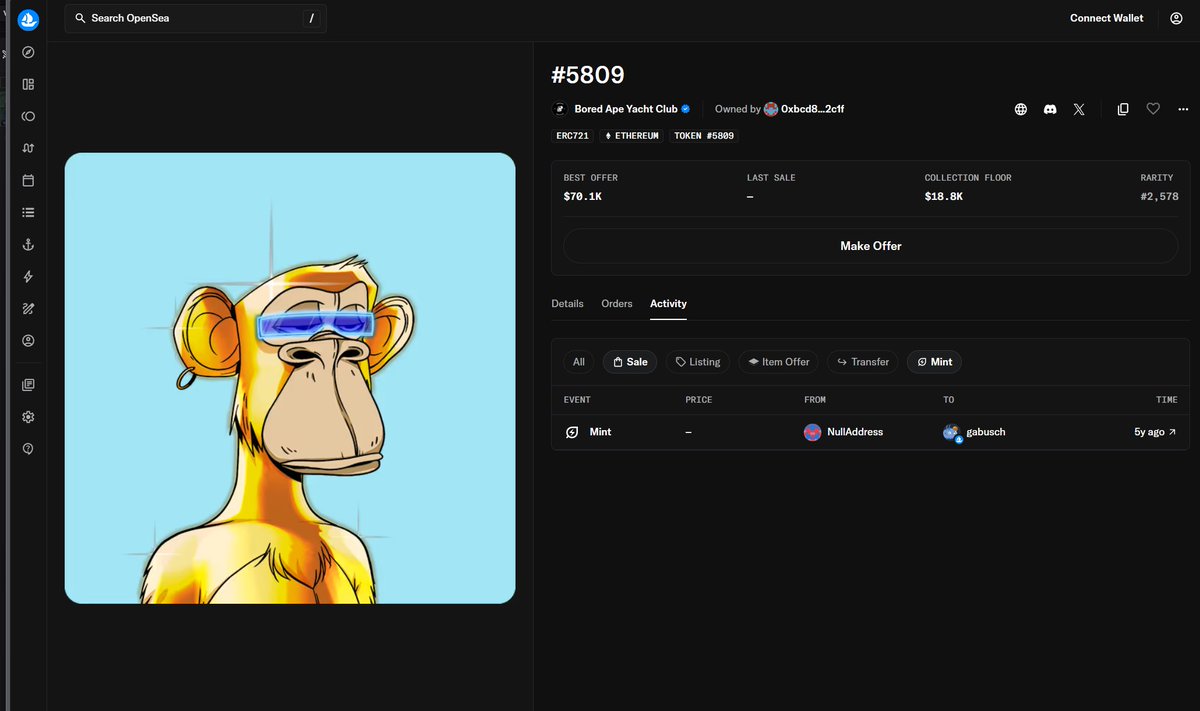This screenshot has width=1200, height=711.
Task: Focus the Search OpenSea field
Action: point(196,18)
